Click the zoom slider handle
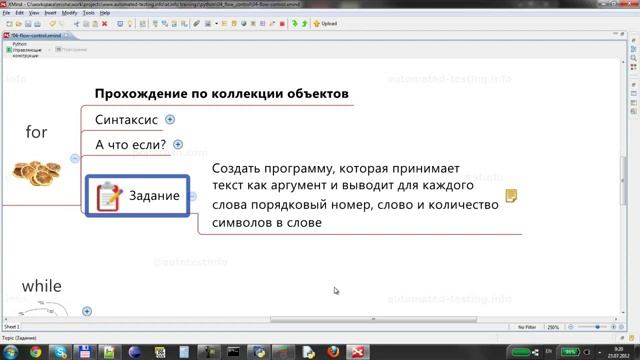 point(597,327)
